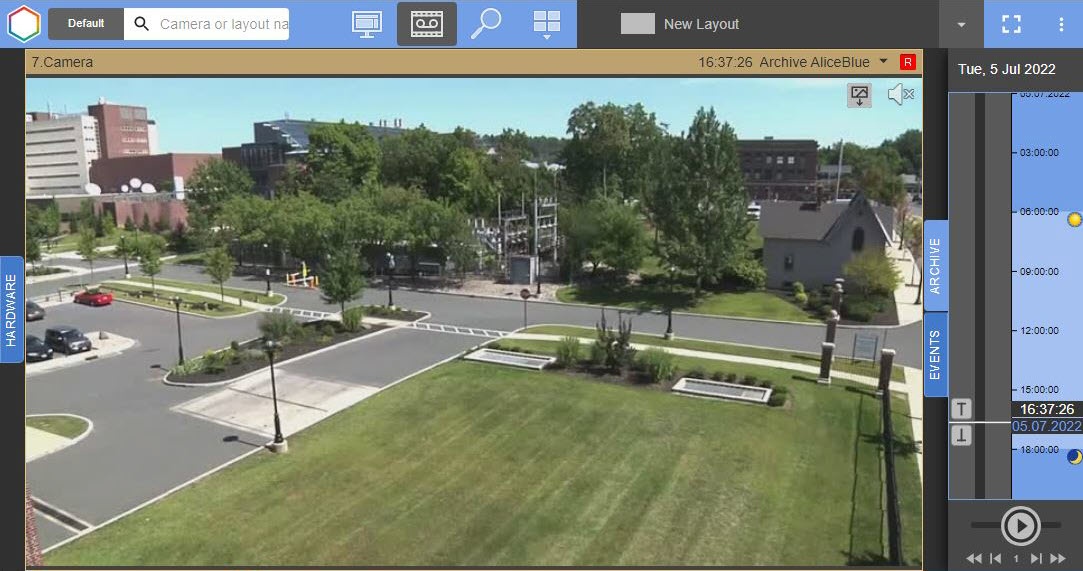Open the ARCHIVE side tab
The image size is (1083, 571).
[936, 265]
